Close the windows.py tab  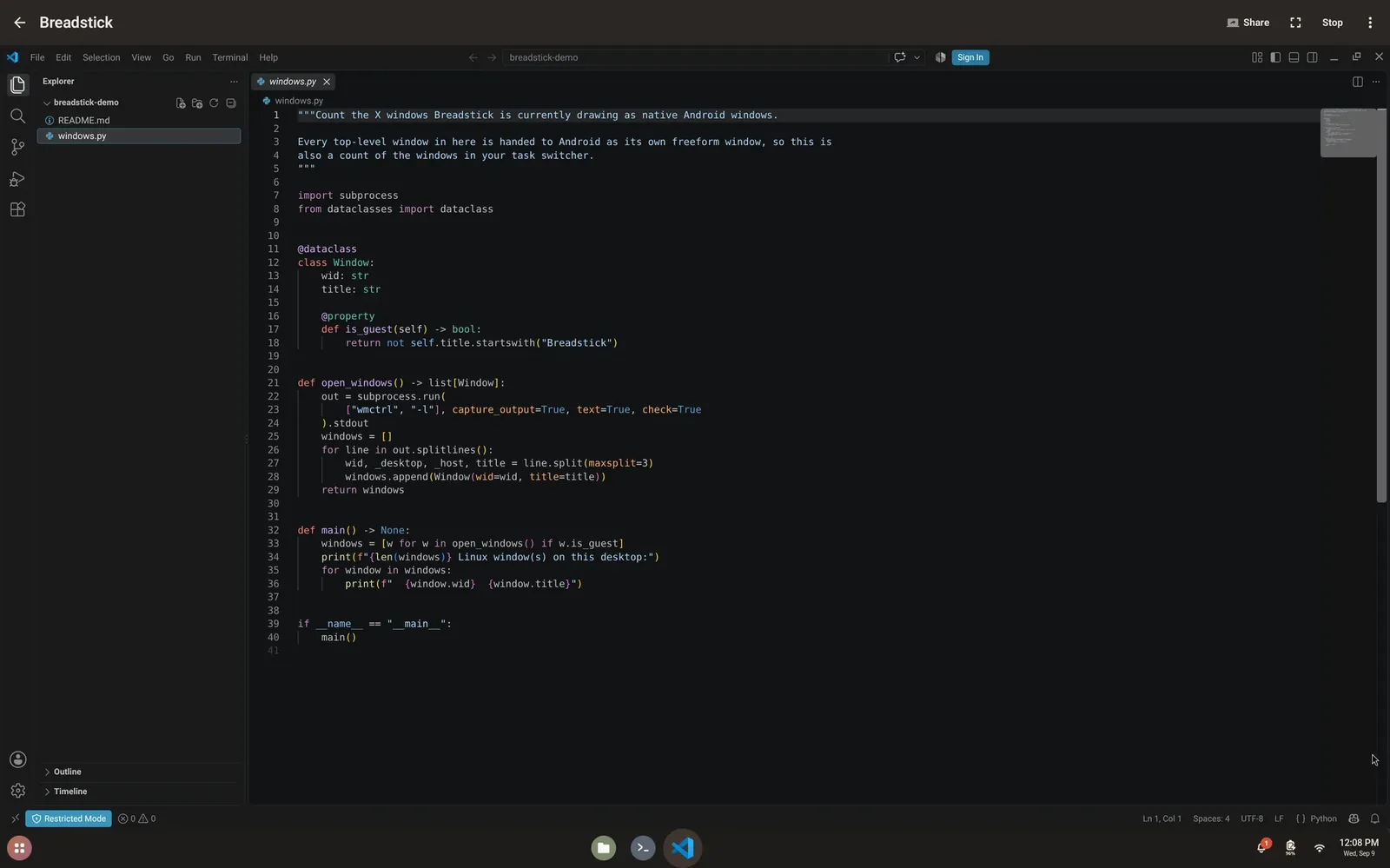327,82
